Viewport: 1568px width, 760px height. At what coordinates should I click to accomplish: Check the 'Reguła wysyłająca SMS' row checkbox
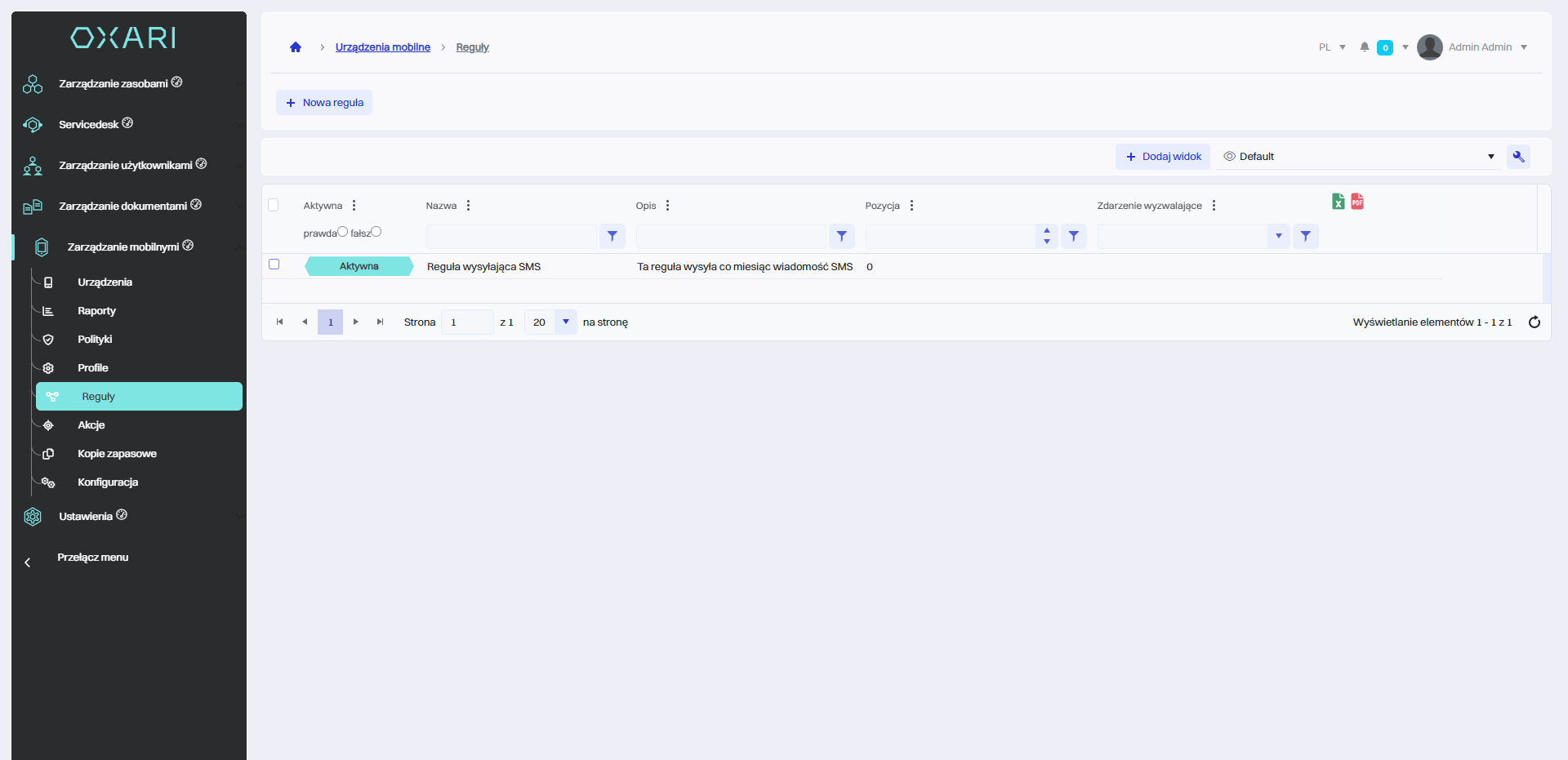[274, 264]
